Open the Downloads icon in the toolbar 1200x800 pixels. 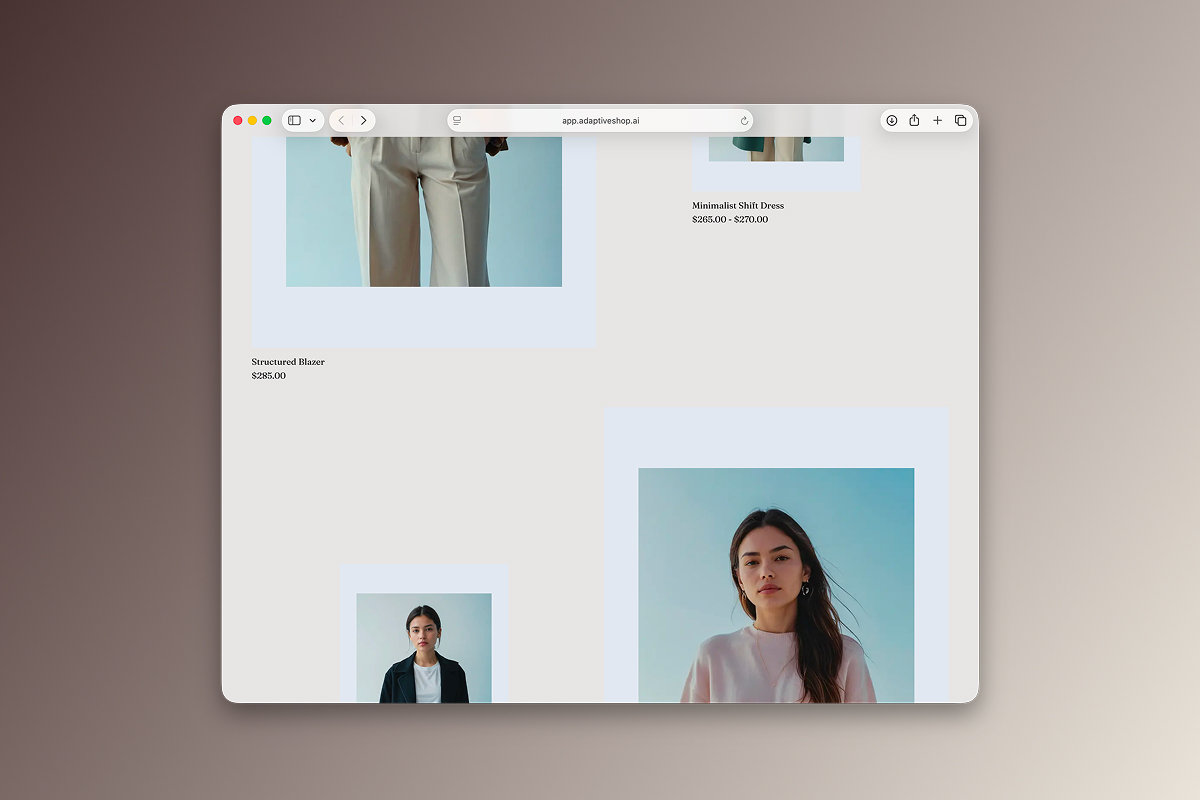pyautogui.click(x=891, y=120)
